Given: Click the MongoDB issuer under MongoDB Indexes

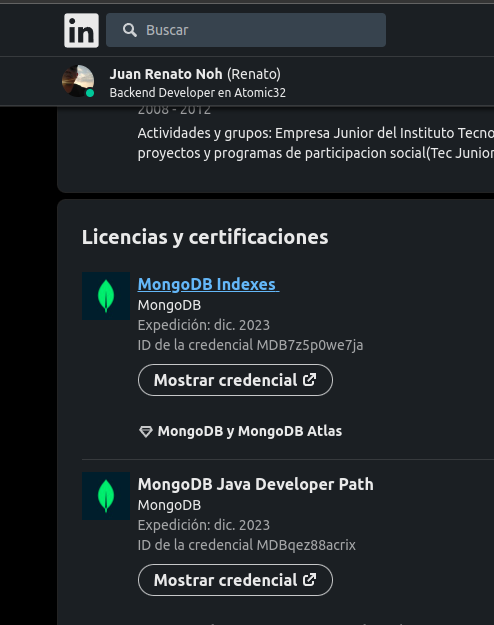Looking at the screenshot, I should (x=169, y=305).
